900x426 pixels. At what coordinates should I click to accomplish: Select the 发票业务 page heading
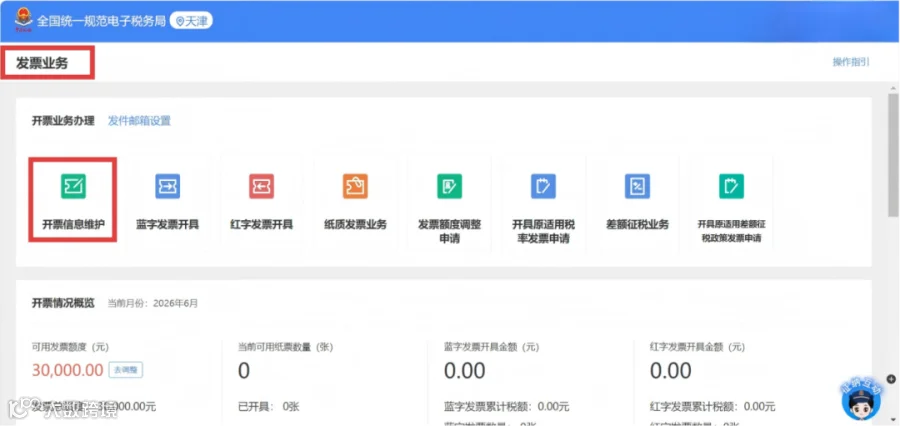click(x=42, y=63)
